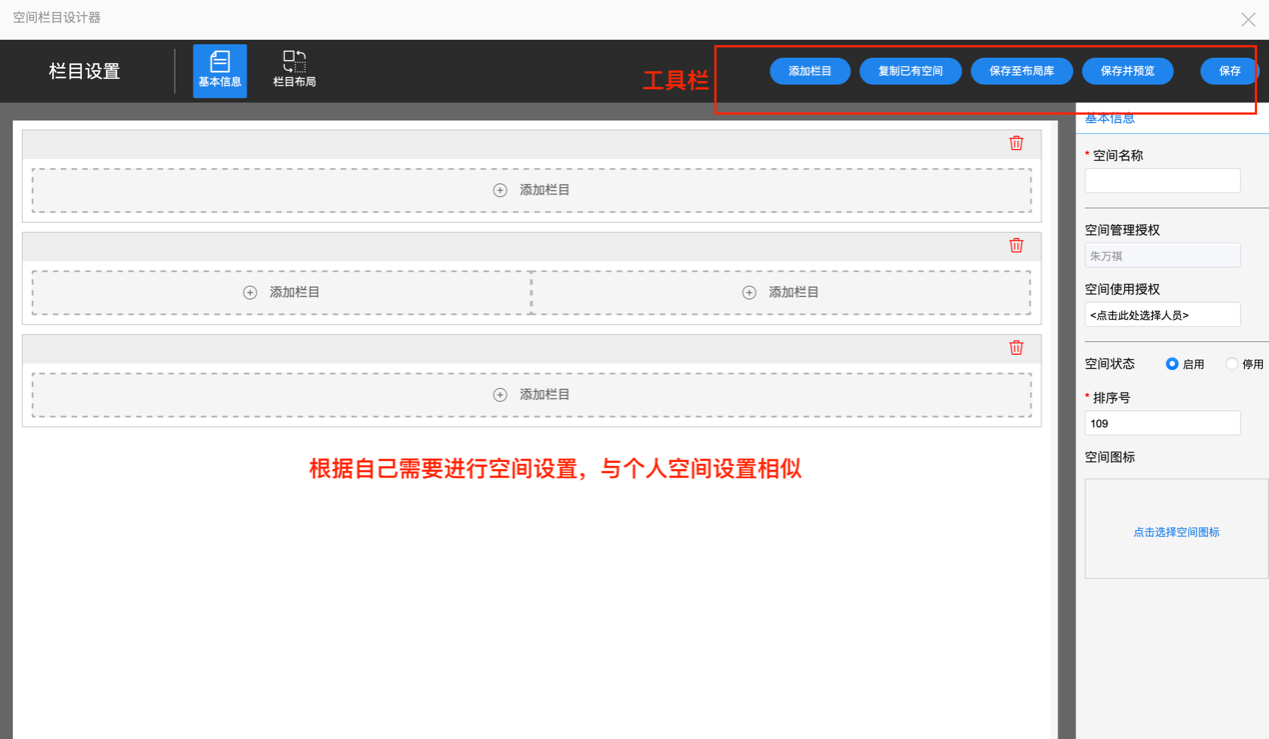
Task: Click the 保存并预览 button
Action: pyautogui.click(x=1127, y=71)
